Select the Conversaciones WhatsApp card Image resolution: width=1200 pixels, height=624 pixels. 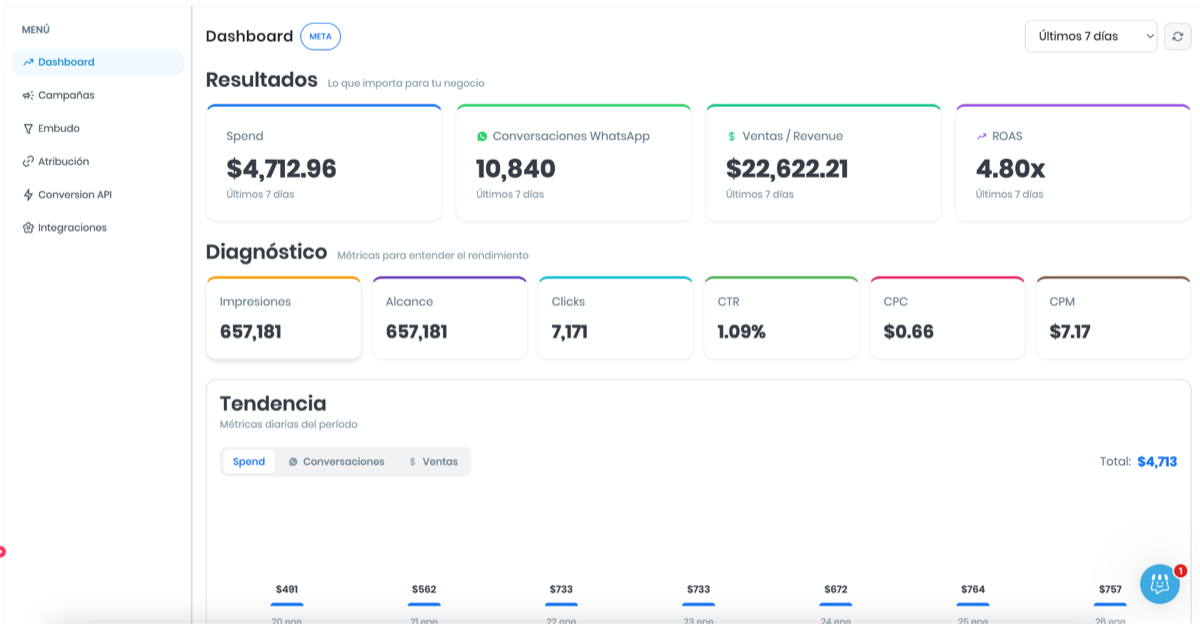pos(574,162)
